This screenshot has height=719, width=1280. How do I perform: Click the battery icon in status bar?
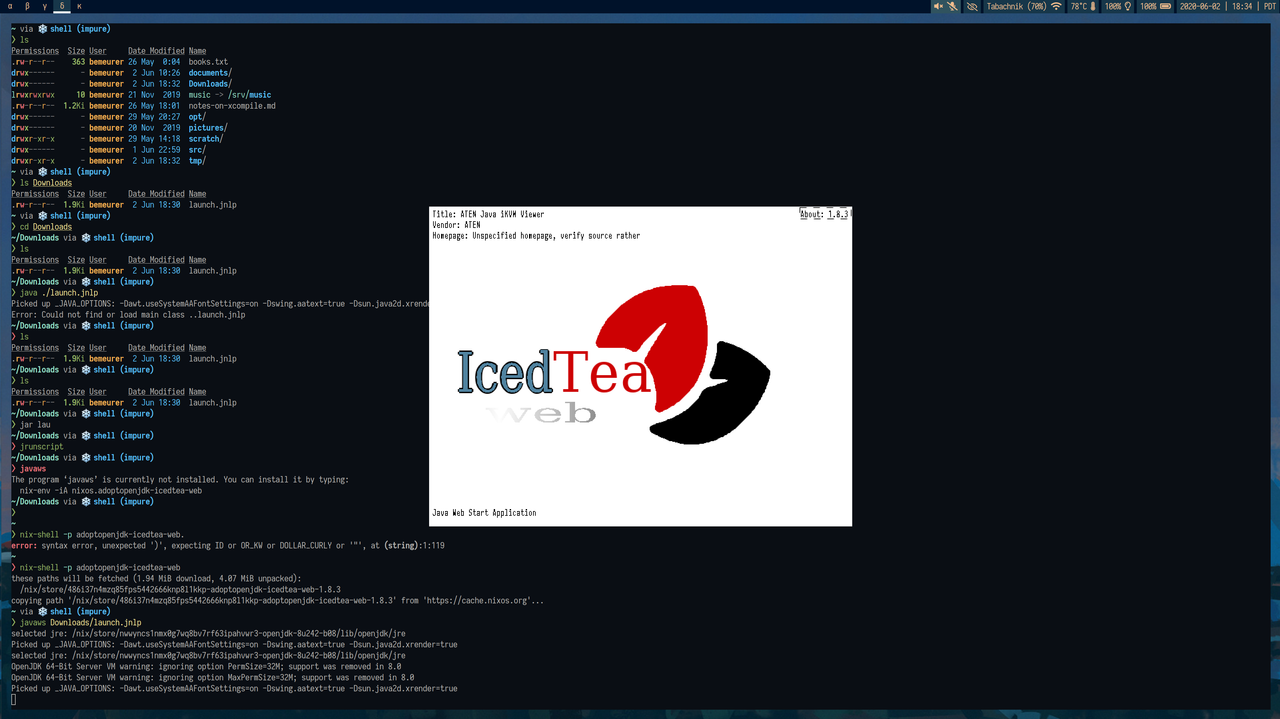coord(1165,6)
